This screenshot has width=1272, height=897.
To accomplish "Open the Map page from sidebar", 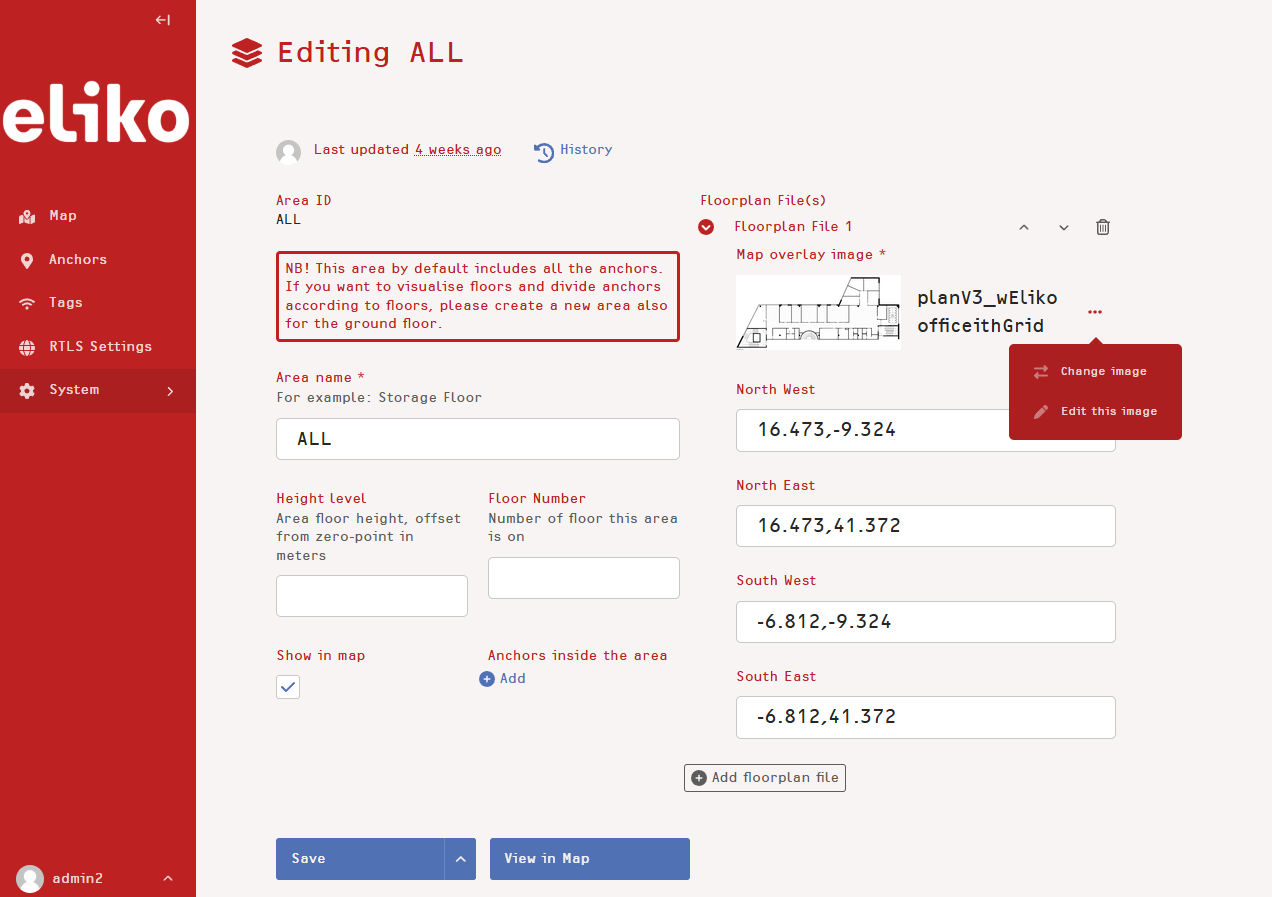I will coord(62,216).
